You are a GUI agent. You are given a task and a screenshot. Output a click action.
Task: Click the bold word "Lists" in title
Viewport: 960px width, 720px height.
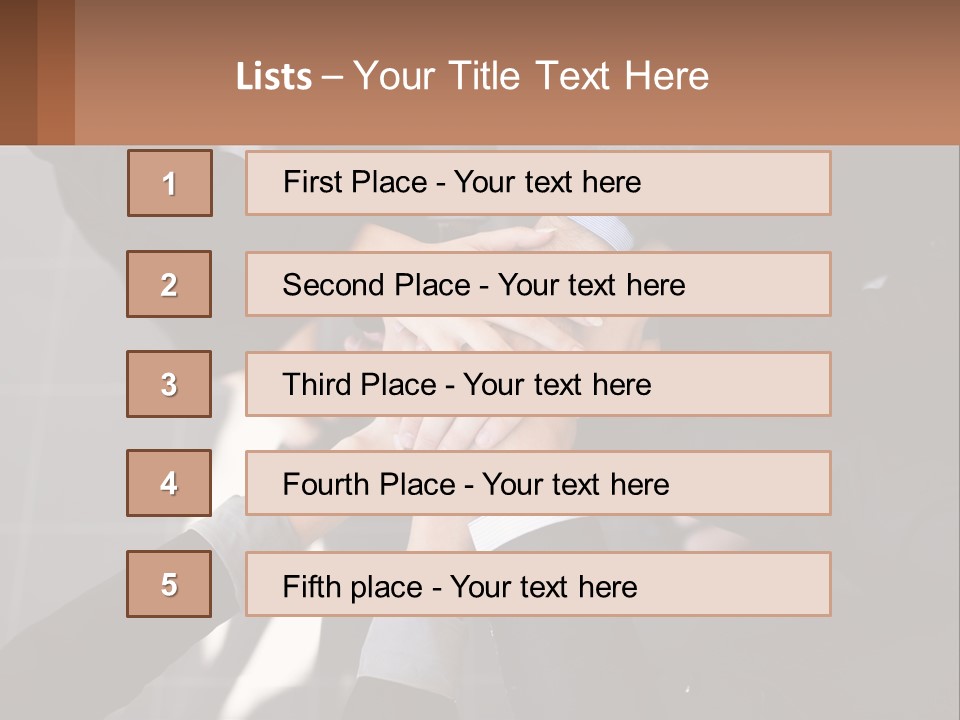tap(273, 77)
